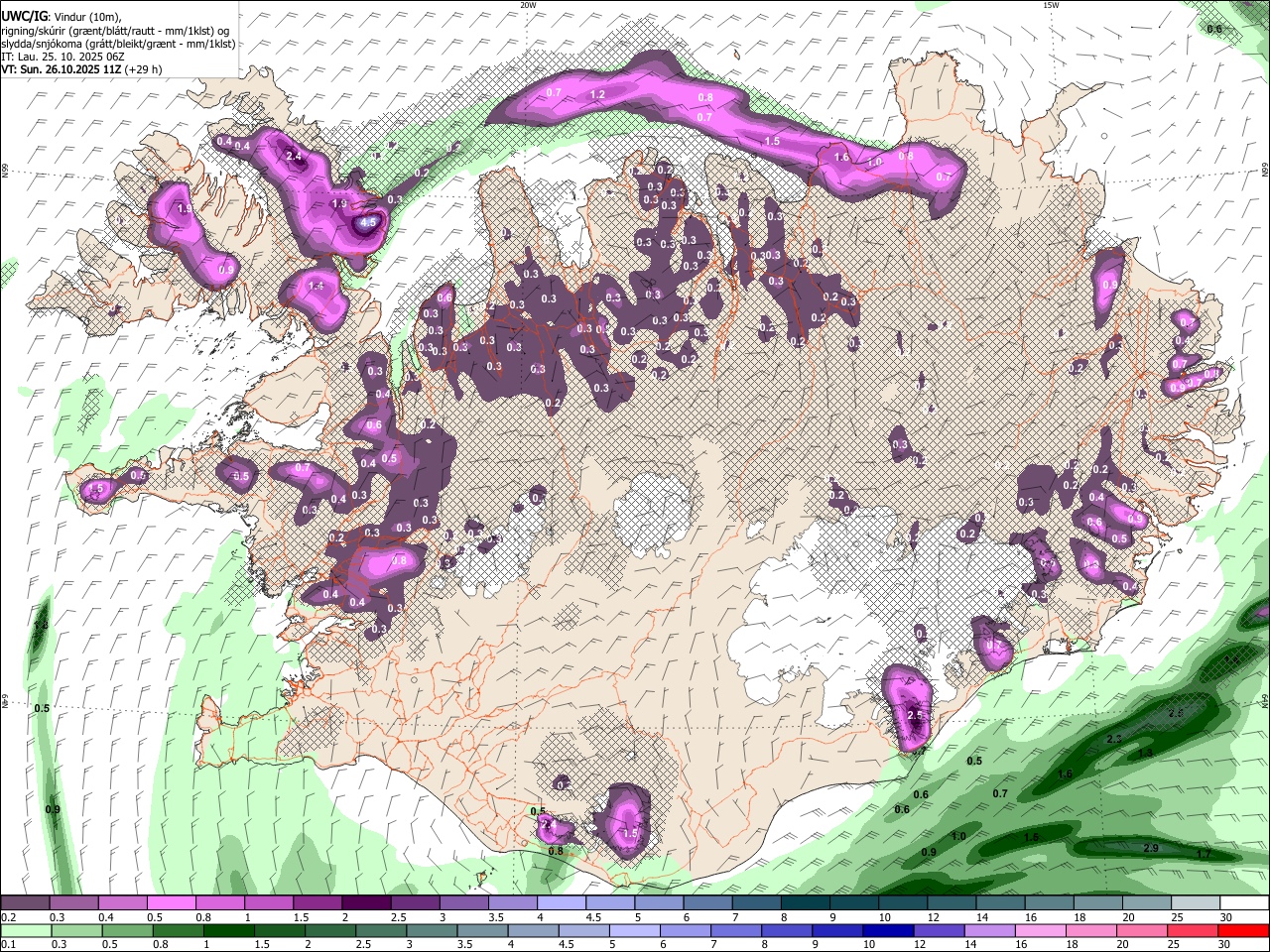Click the "2.9" rain value over the sea

coord(1151,849)
